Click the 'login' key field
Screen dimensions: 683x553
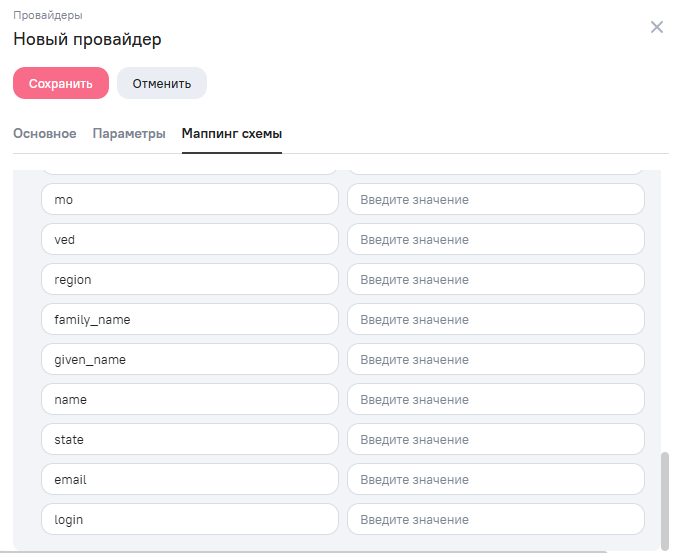point(190,520)
